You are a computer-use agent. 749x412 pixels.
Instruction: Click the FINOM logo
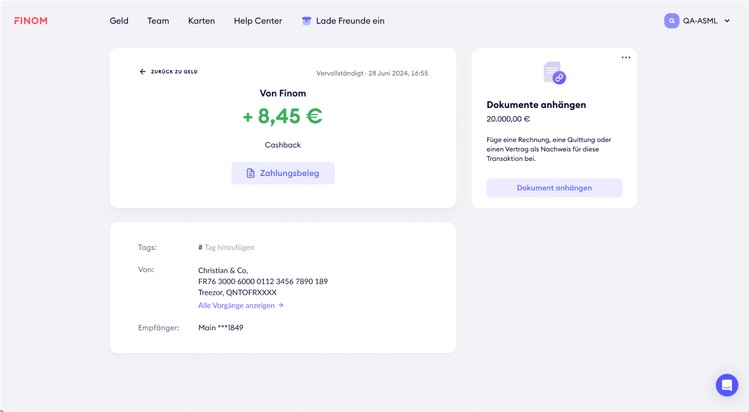tap(30, 21)
